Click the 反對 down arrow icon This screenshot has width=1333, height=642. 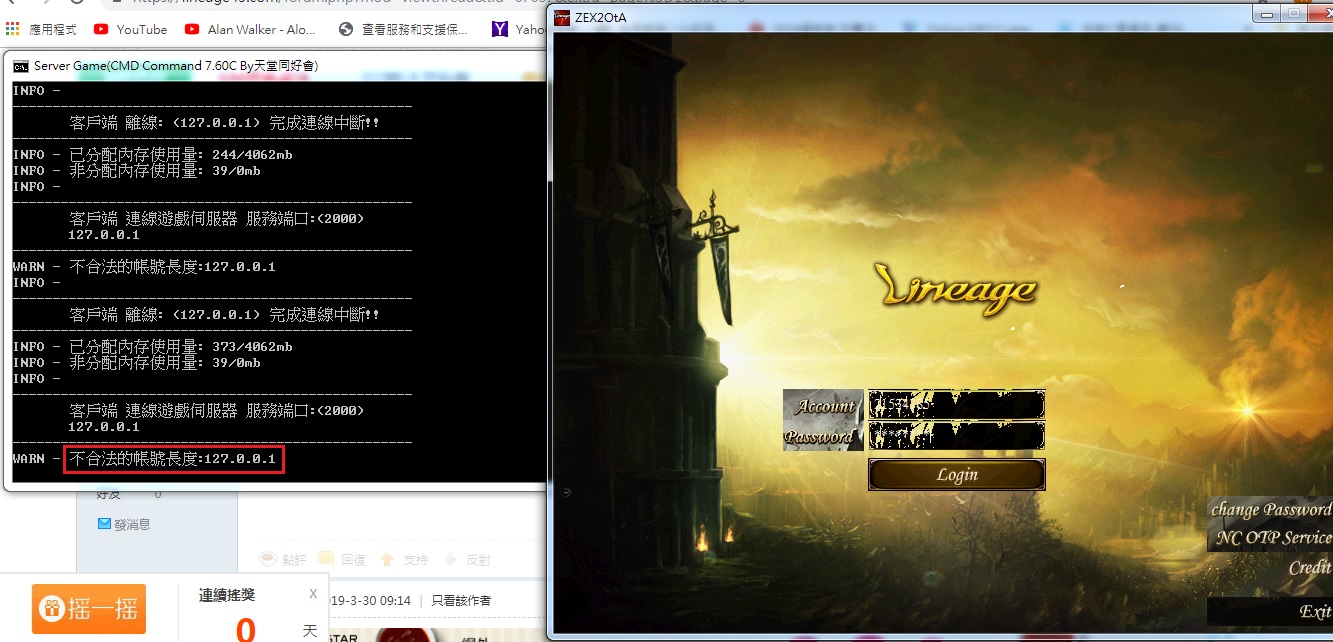(x=451, y=559)
